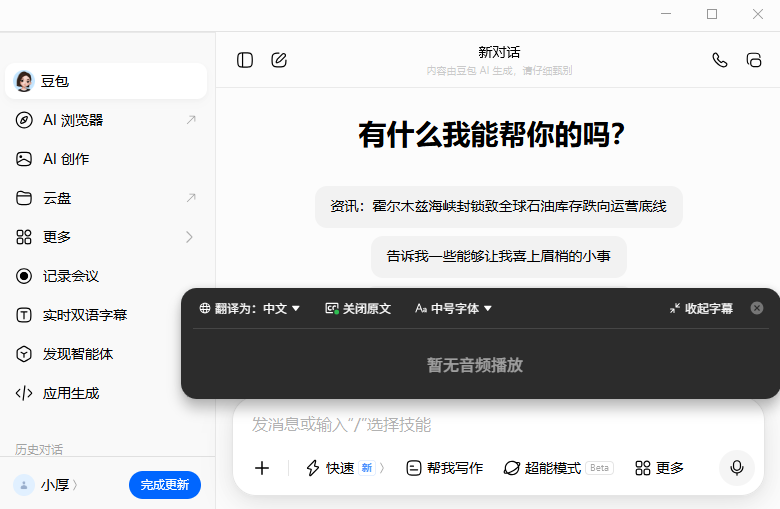780x509 pixels.
Task: Click the plus attachment icon
Action: pos(262,468)
